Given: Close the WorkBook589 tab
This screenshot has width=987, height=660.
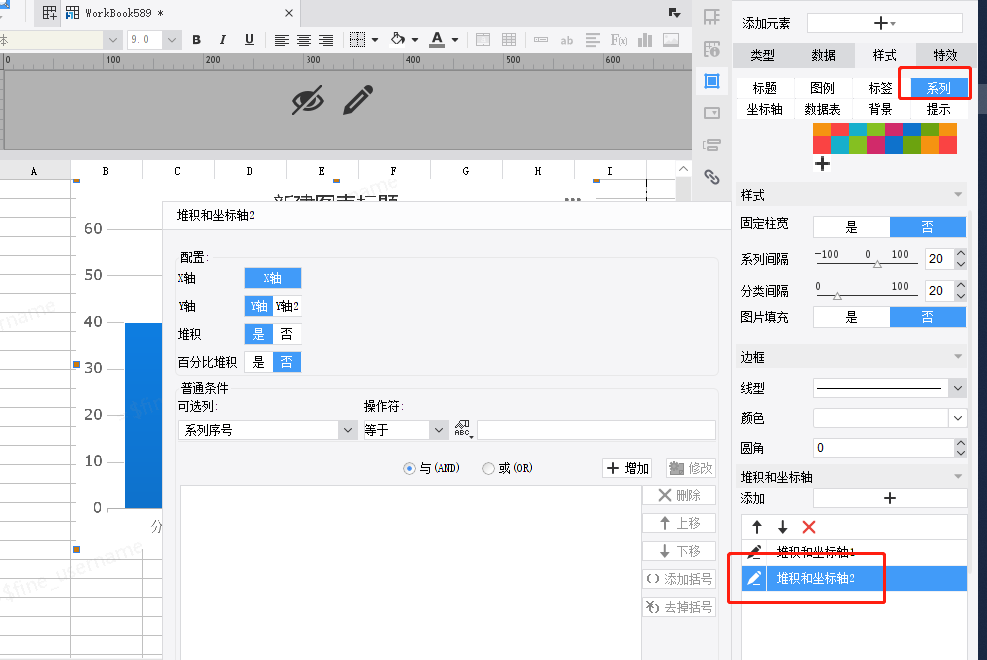Looking at the screenshot, I should 288,13.
